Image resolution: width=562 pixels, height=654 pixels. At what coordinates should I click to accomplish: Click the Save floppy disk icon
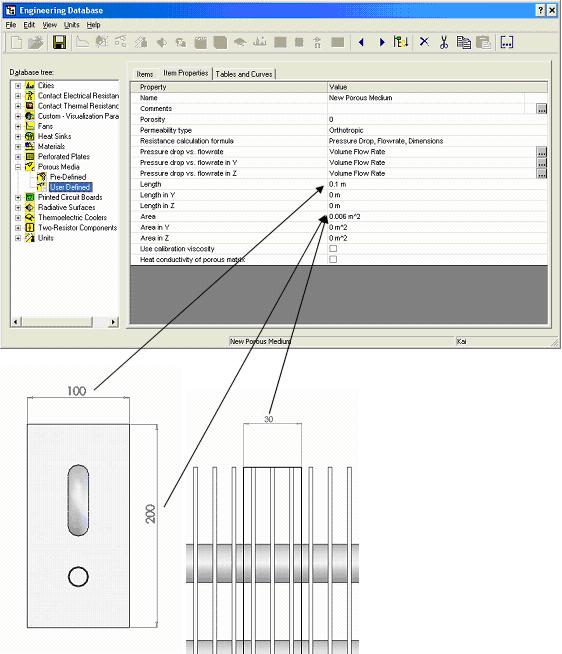click(59, 42)
